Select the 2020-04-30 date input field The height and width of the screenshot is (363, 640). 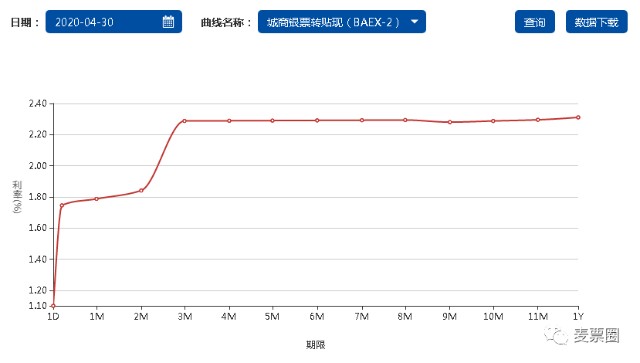(x=113, y=22)
